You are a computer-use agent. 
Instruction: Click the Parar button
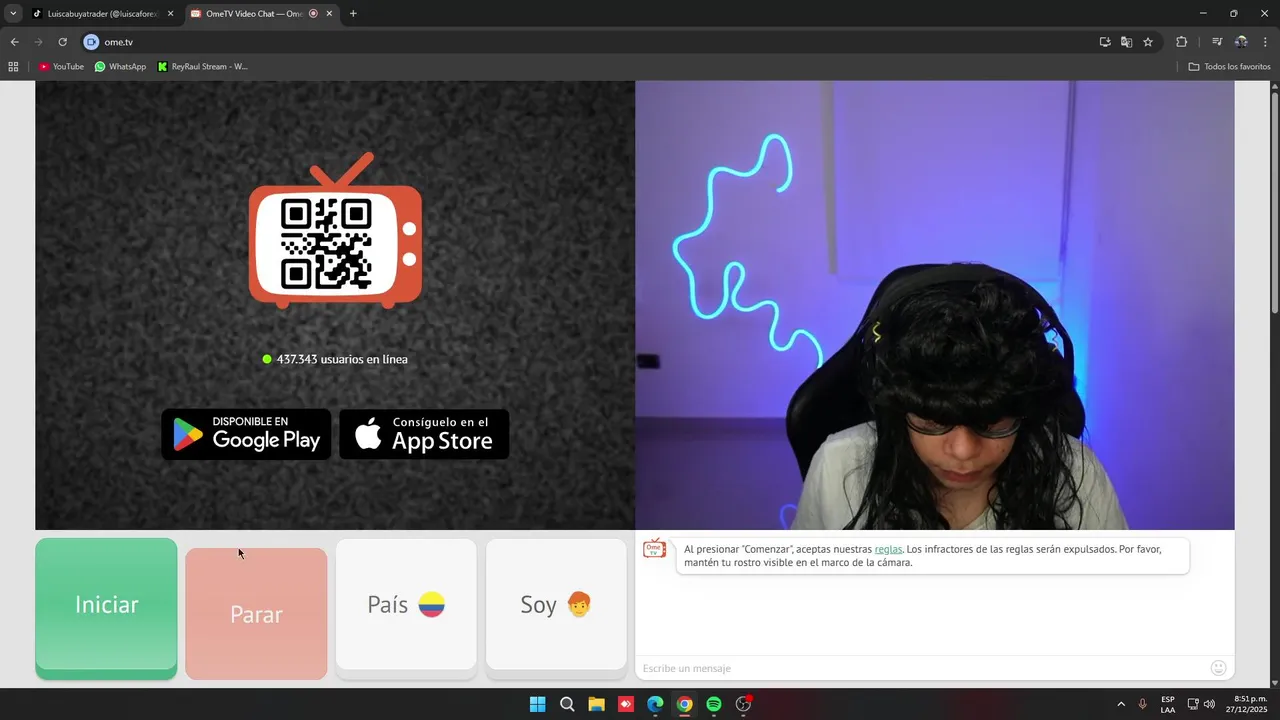point(256,614)
